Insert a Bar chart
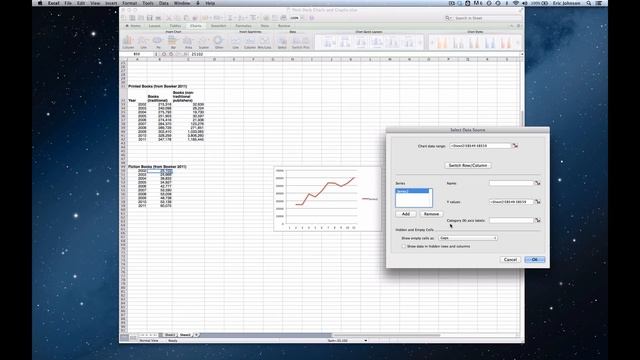 (x=173, y=42)
